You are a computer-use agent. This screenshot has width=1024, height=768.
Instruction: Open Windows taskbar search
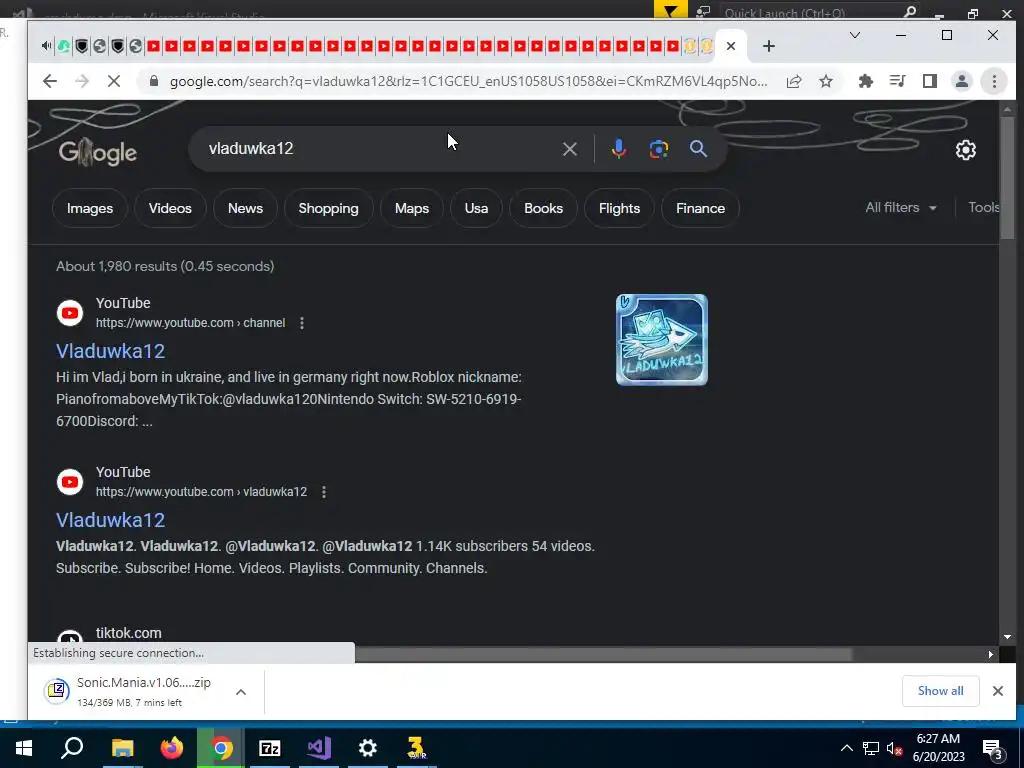pos(72,748)
